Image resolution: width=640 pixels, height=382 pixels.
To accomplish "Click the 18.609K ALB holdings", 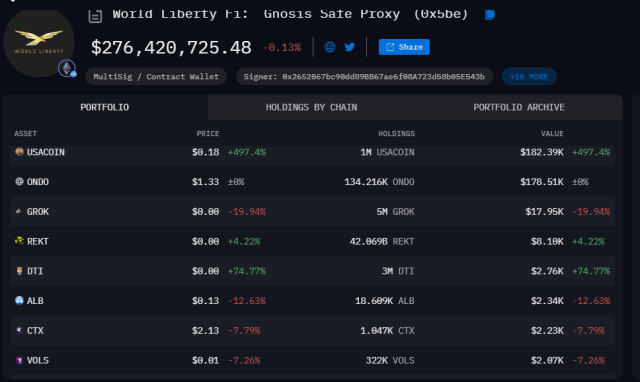I will tap(384, 301).
